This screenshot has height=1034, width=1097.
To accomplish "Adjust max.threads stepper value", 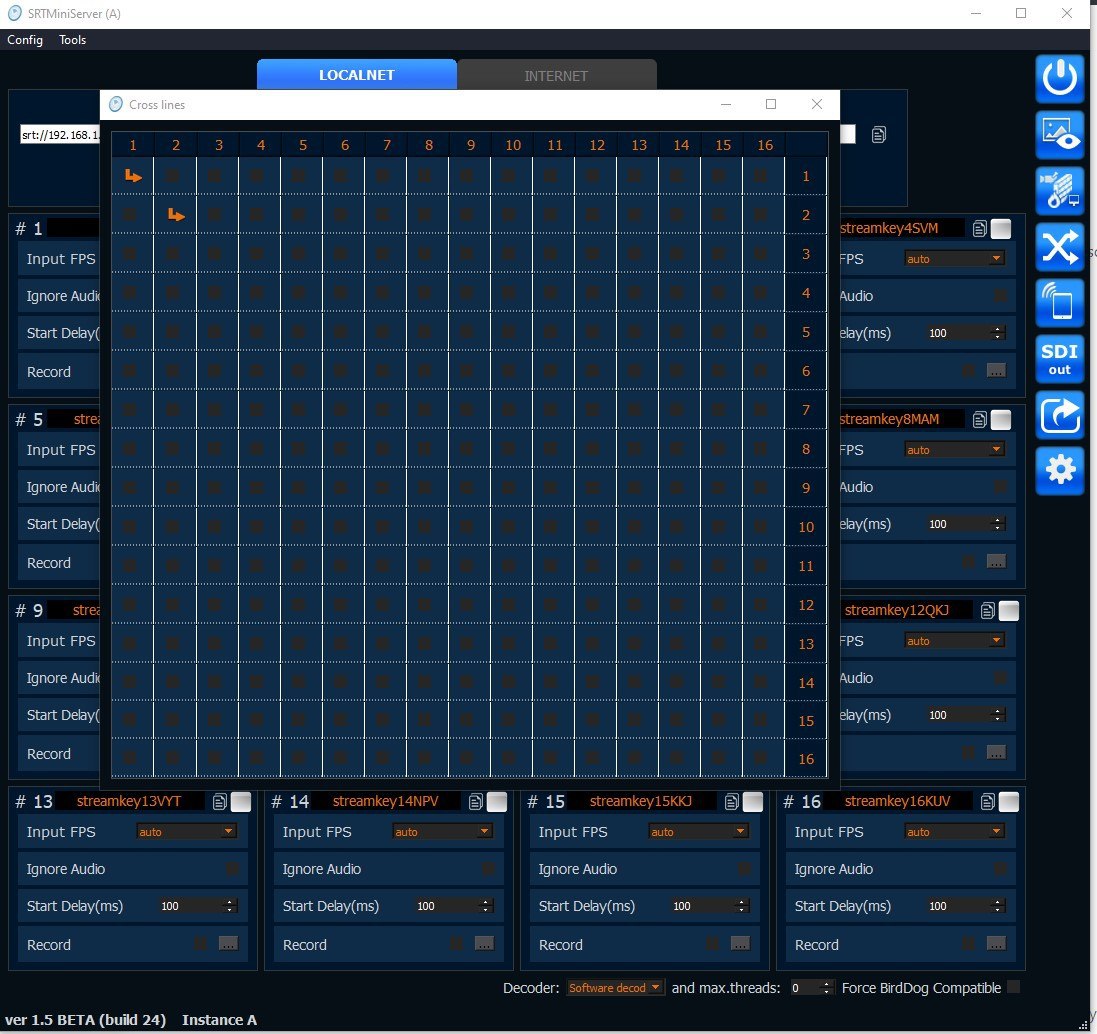I will point(826,987).
